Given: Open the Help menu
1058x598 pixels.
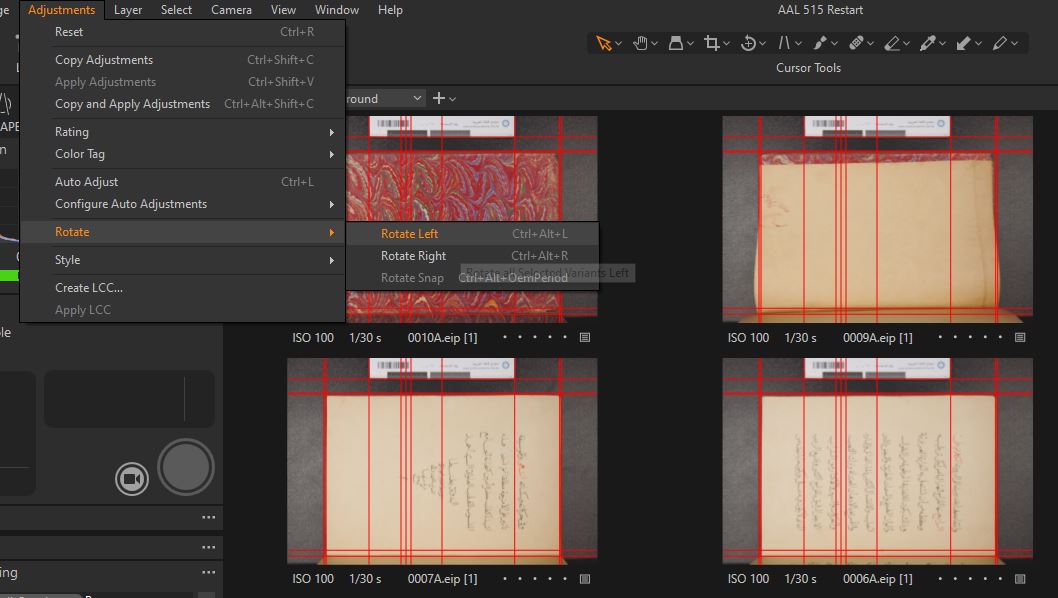Looking at the screenshot, I should pos(390,10).
